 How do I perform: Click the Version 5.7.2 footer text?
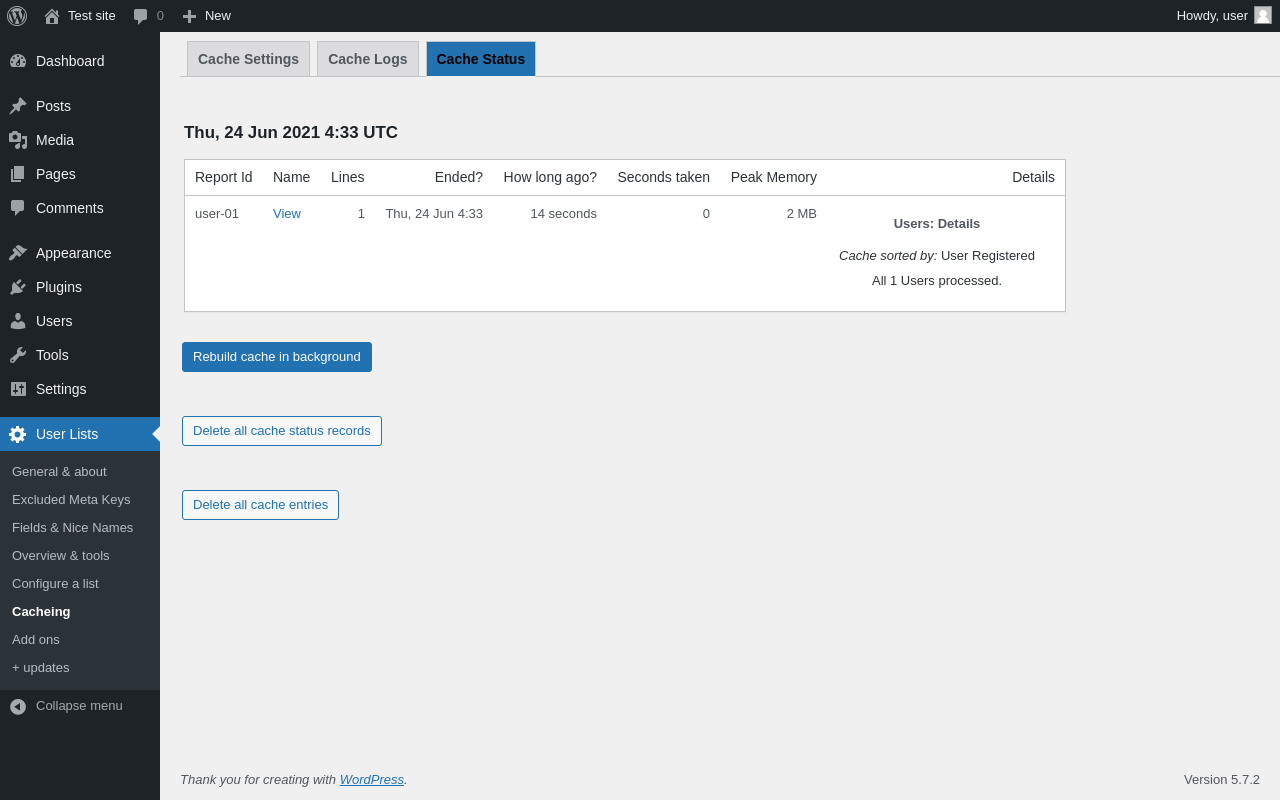pos(1222,779)
